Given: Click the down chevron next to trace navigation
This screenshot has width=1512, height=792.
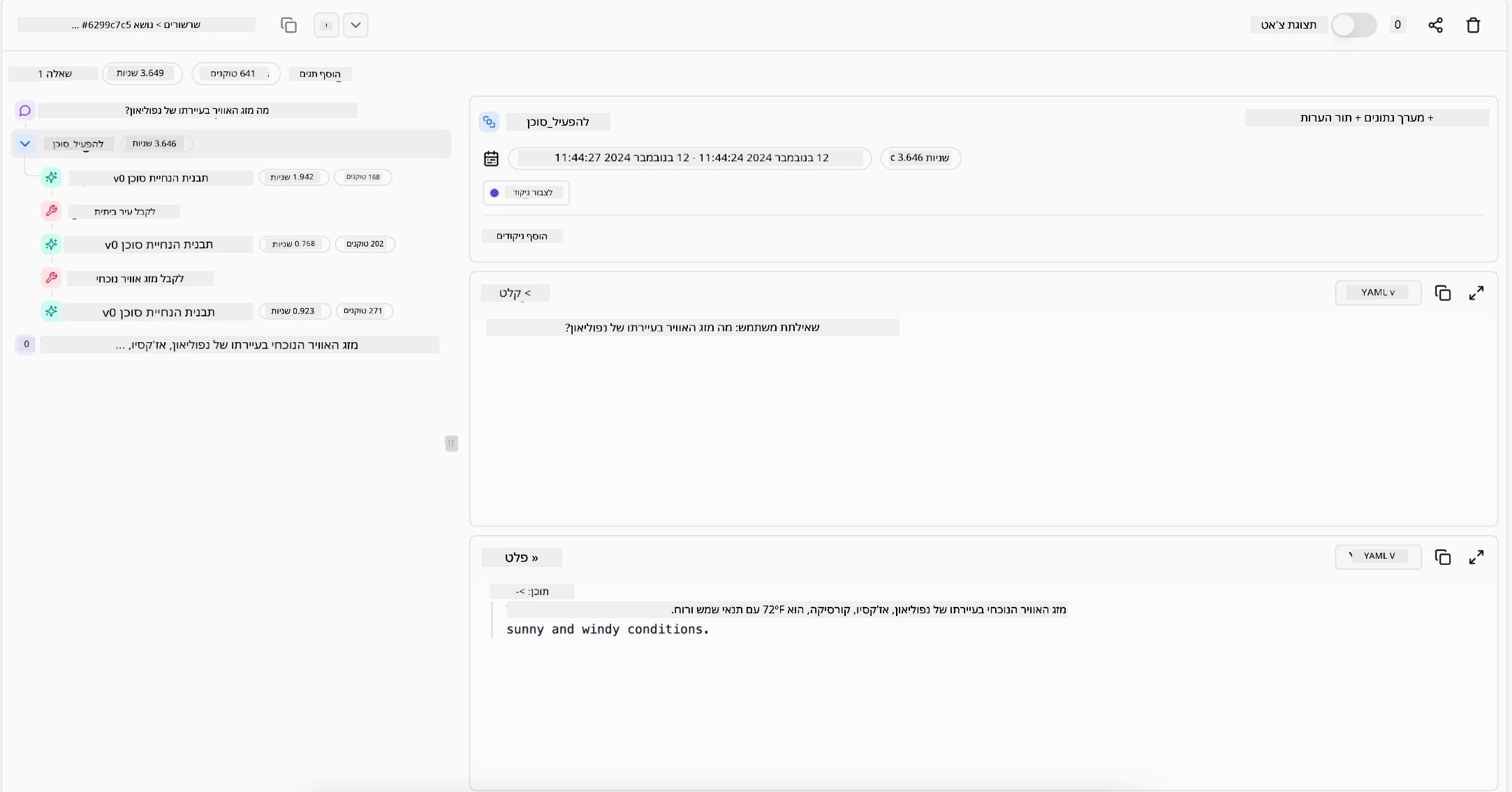Looking at the screenshot, I should (x=355, y=25).
